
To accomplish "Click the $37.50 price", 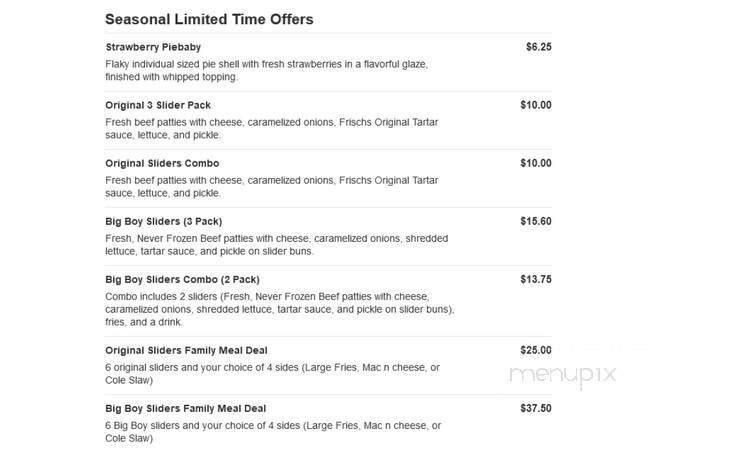I will 536,409.
